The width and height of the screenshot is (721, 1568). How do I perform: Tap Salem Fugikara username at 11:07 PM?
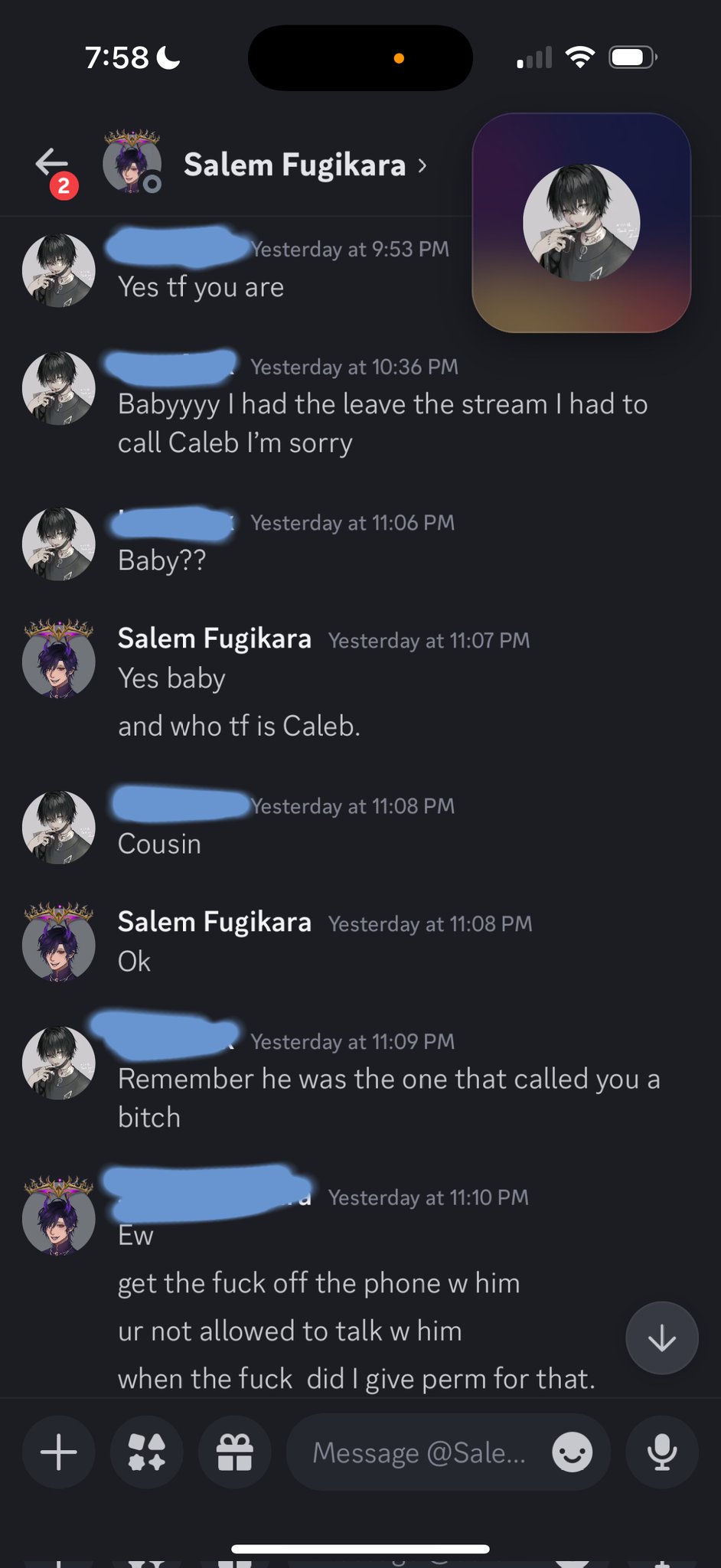(214, 639)
